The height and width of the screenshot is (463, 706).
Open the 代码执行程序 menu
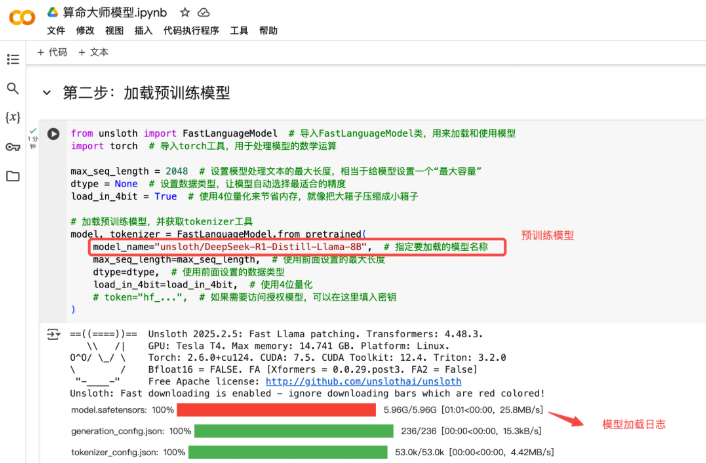[x=191, y=31]
